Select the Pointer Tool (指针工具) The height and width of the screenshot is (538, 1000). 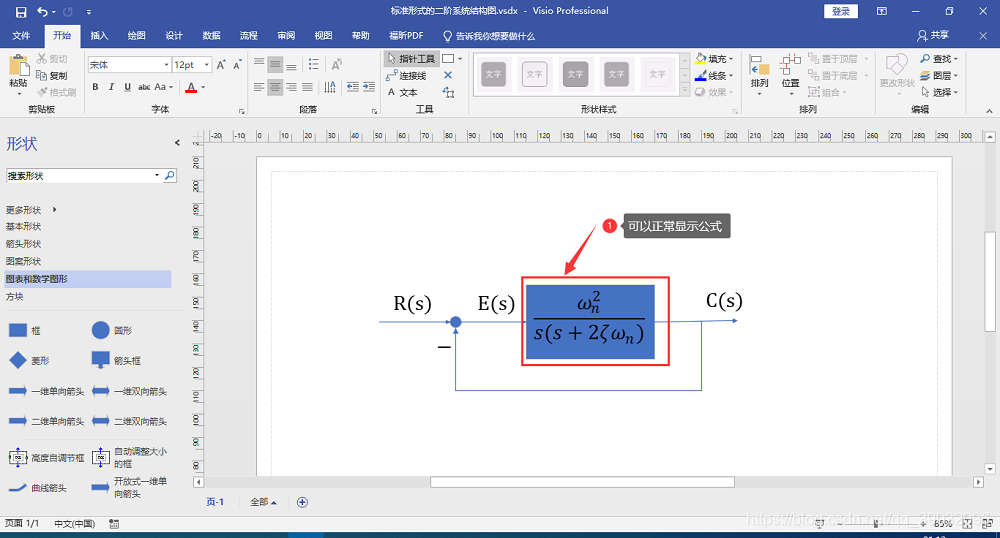pos(410,59)
